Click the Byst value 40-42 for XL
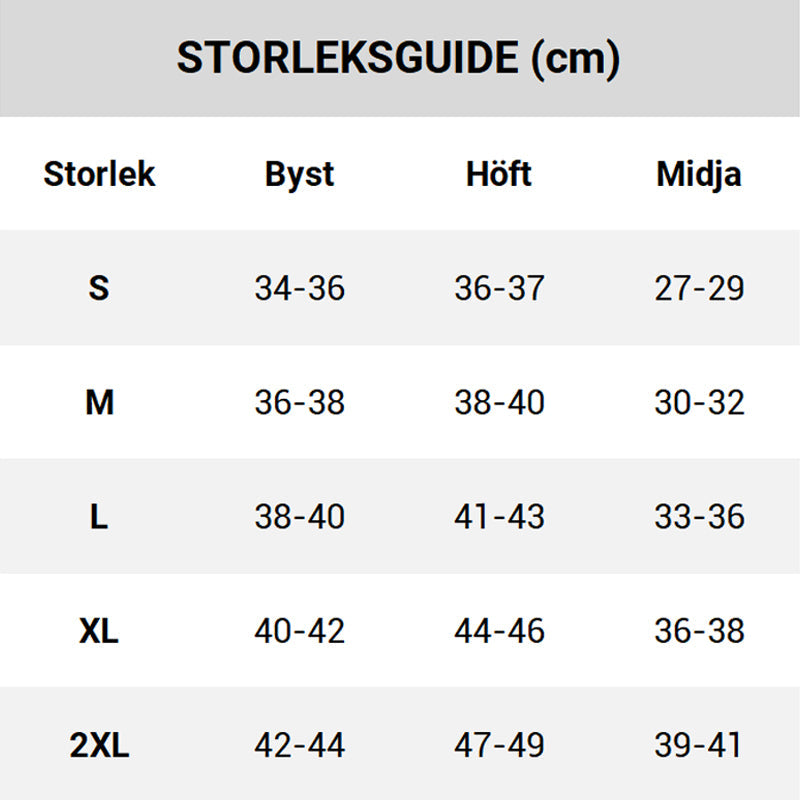The height and width of the screenshot is (800, 800). click(x=299, y=631)
